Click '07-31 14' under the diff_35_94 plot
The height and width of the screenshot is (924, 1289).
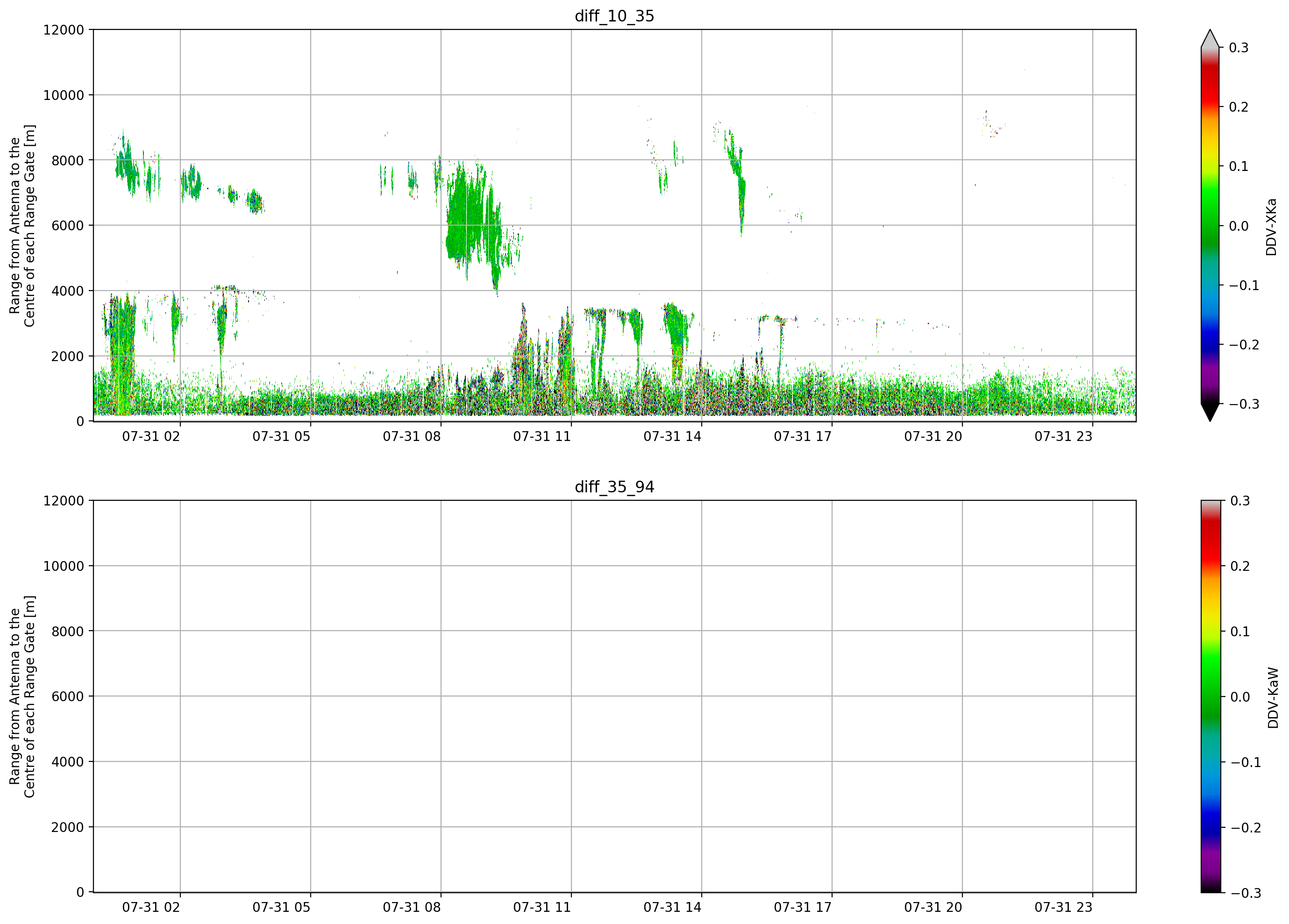pyautogui.click(x=672, y=908)
